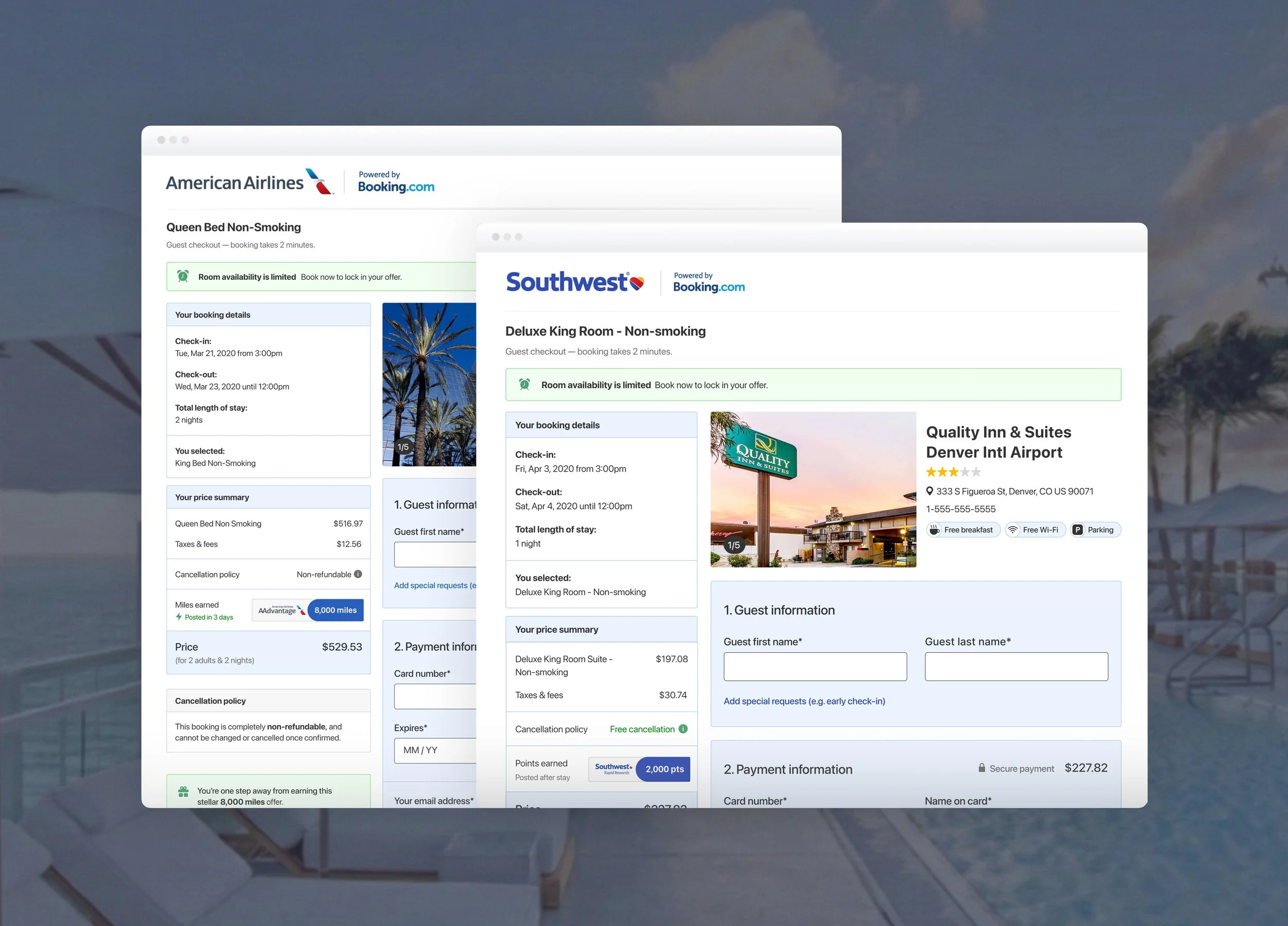The image size is (1288, 926).
Task: Click the Non-refundable info icon
Action: point(358,574)
